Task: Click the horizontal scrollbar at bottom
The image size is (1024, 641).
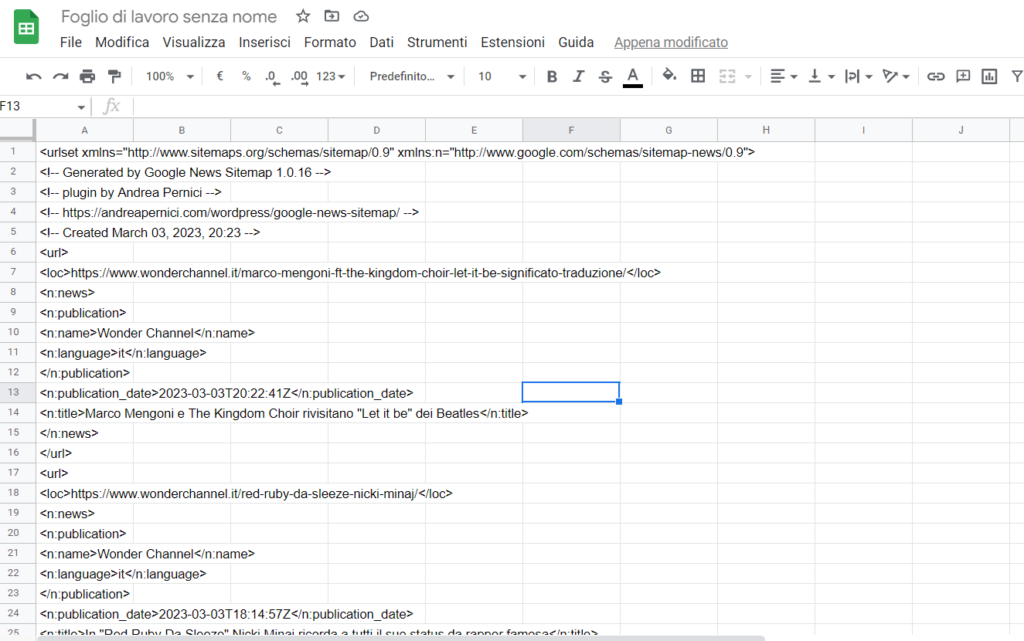Action: pyautogui.click(x=401, y=638)
